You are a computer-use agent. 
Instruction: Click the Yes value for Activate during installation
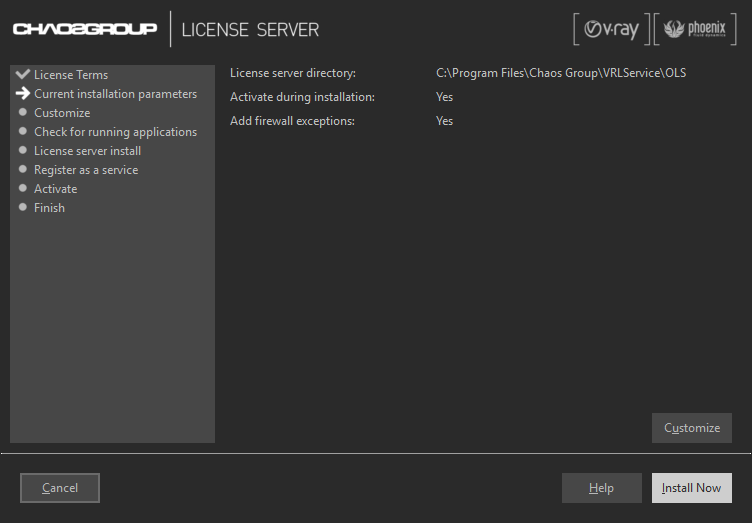click(445, 97)
